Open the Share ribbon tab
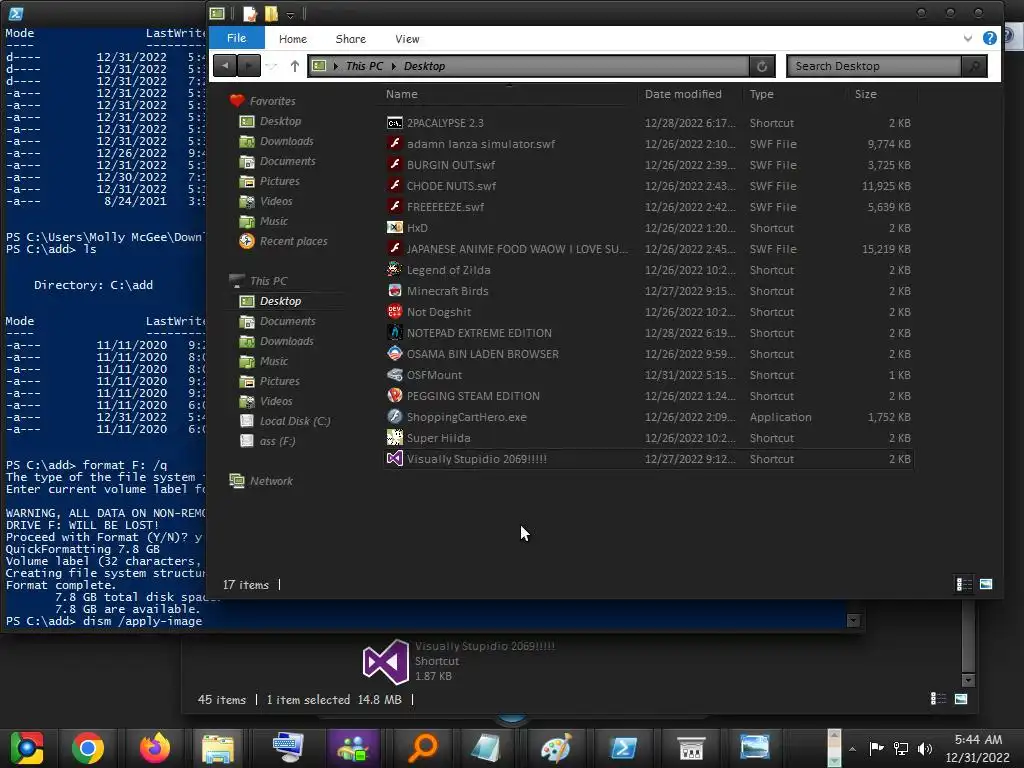The image size is (1024, 768). point(351,39)
